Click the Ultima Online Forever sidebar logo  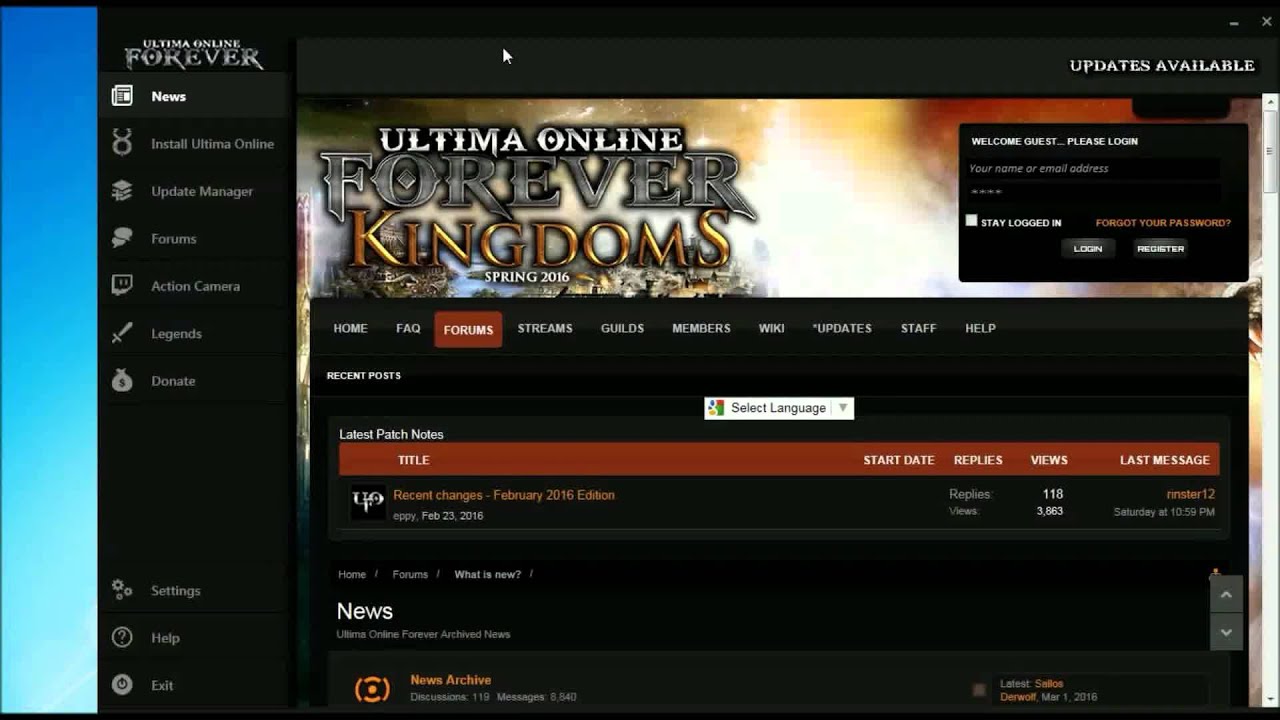(x=194, y=55)
